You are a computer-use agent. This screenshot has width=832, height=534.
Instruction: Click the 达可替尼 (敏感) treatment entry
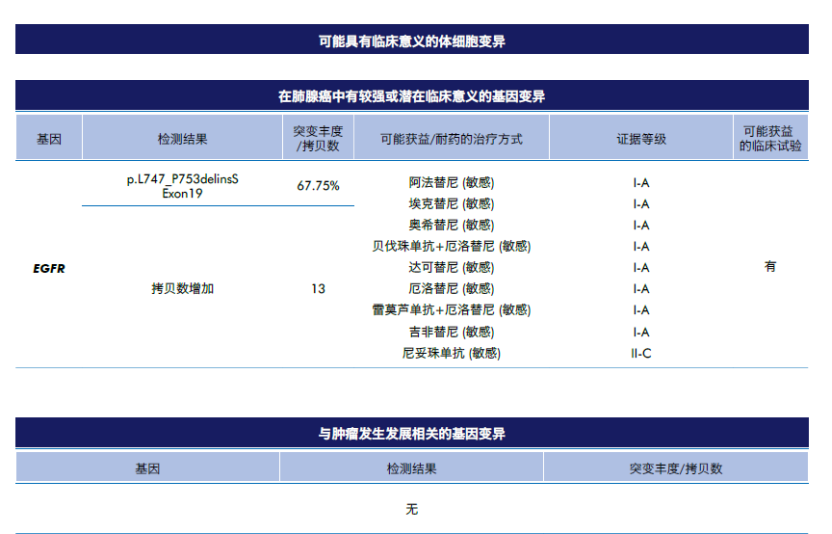coord(451,268)
